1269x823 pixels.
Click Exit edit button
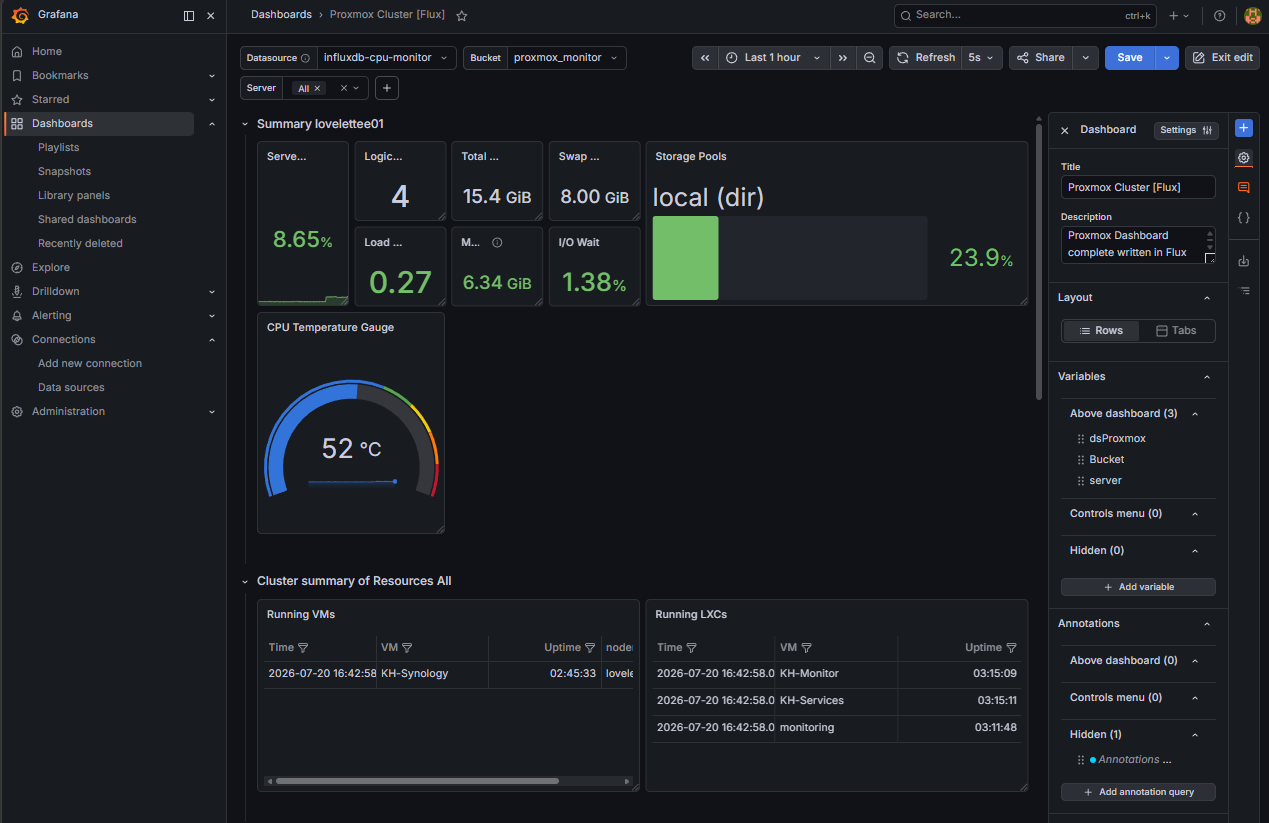coord(1222,58)
